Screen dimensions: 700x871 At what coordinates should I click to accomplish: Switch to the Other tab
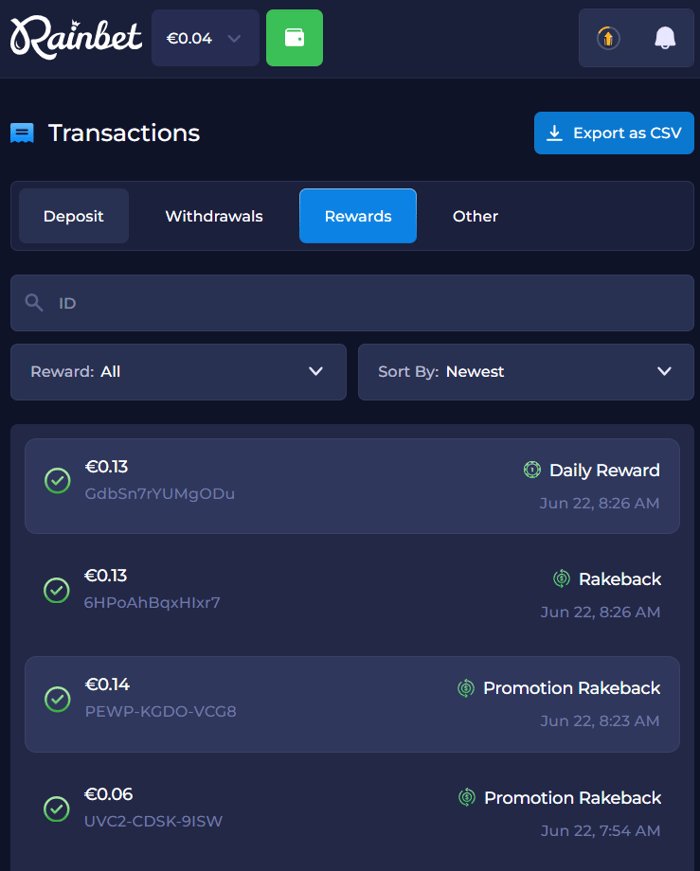[x=476, y=216]
